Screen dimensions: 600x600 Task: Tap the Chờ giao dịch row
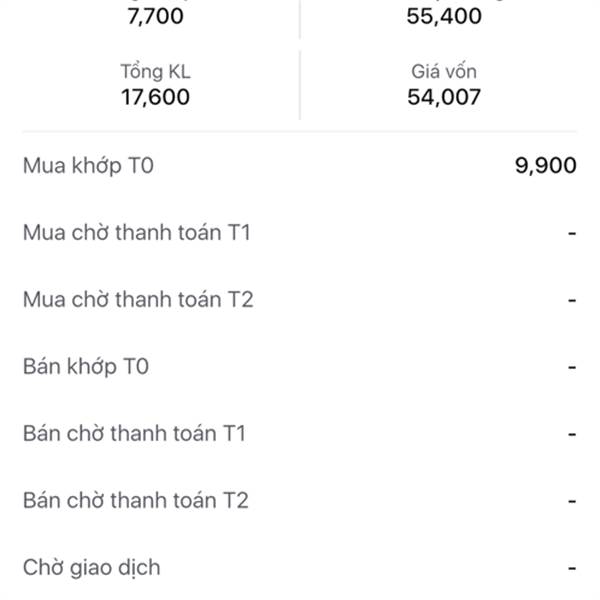click(x=300, y=567)
